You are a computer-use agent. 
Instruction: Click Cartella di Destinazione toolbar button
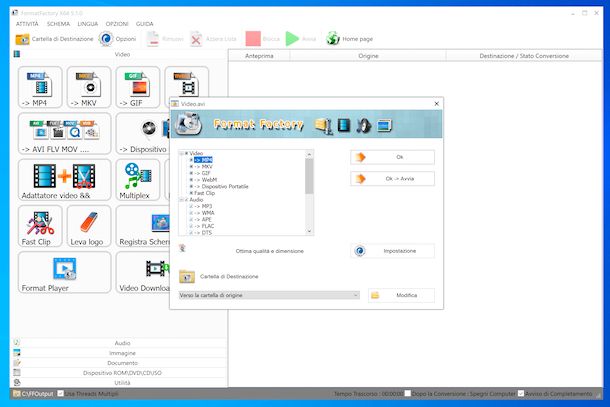54,39
